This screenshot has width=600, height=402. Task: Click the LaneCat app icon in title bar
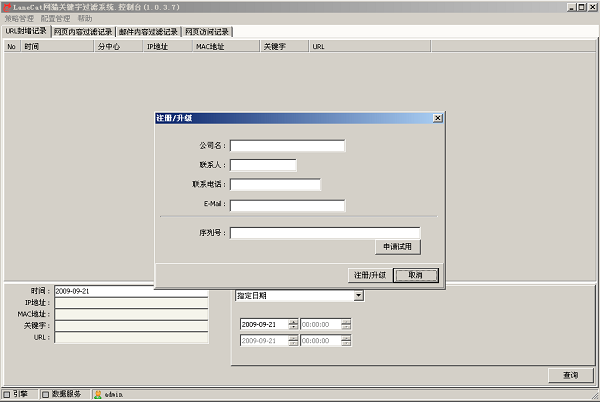tap(8, 6)
